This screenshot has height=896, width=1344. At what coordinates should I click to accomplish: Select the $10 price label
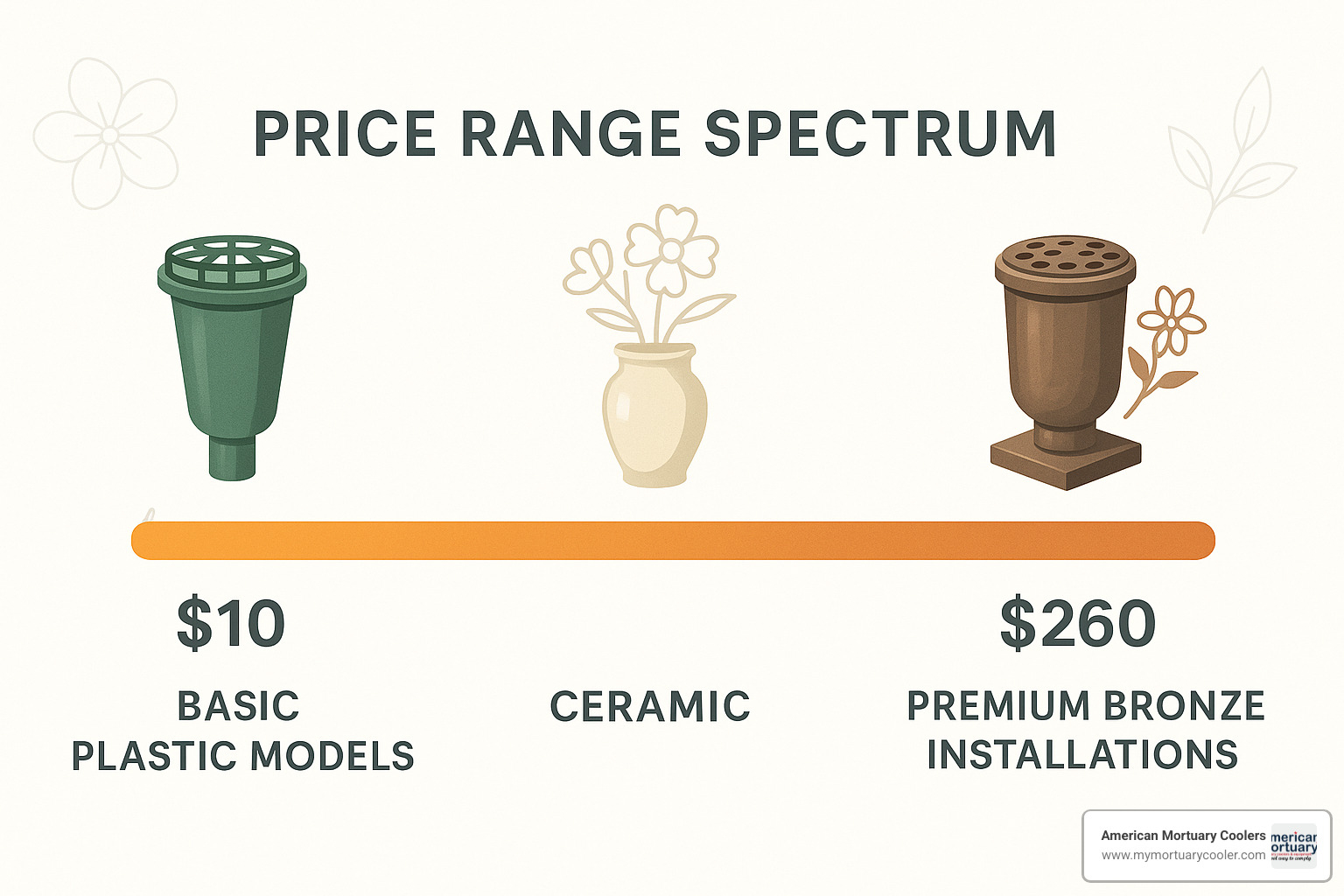[x=231, y=624]
